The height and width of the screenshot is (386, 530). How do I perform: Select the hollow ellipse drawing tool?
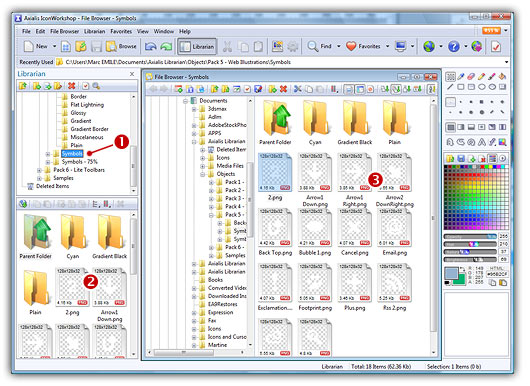(481, 87)
